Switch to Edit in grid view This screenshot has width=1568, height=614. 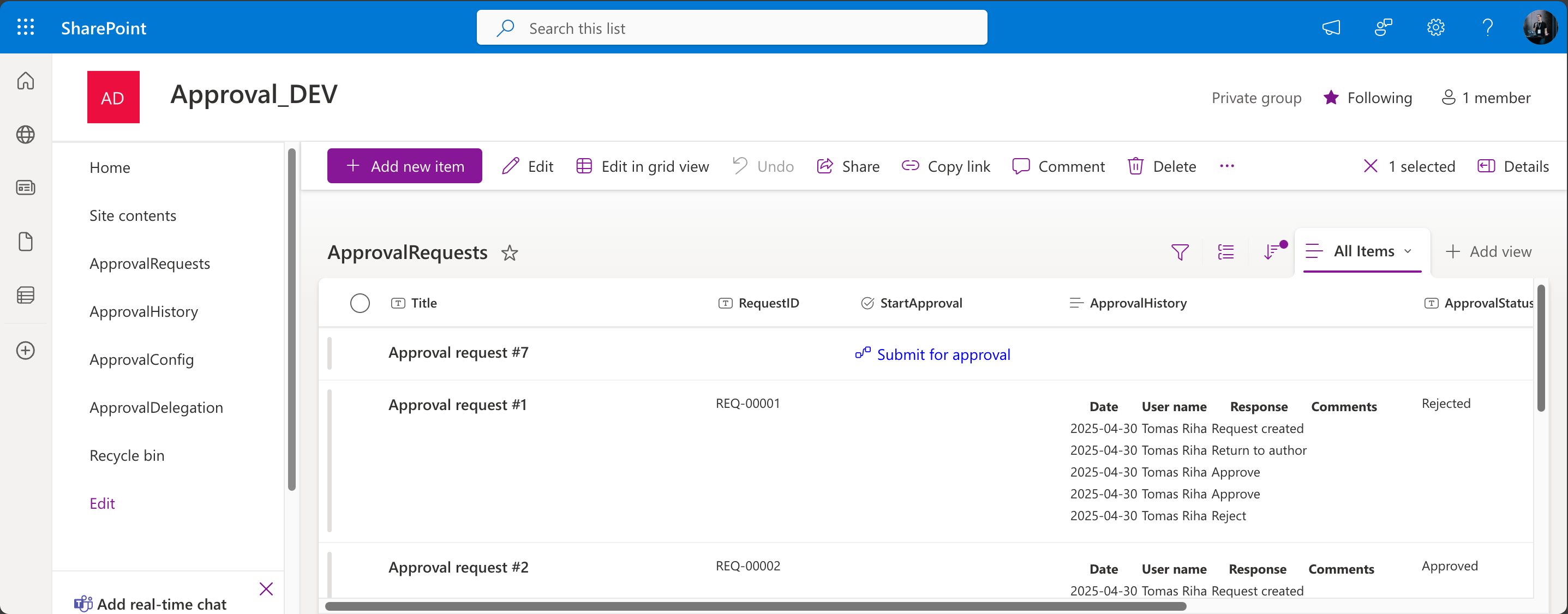tap(642, 166)
